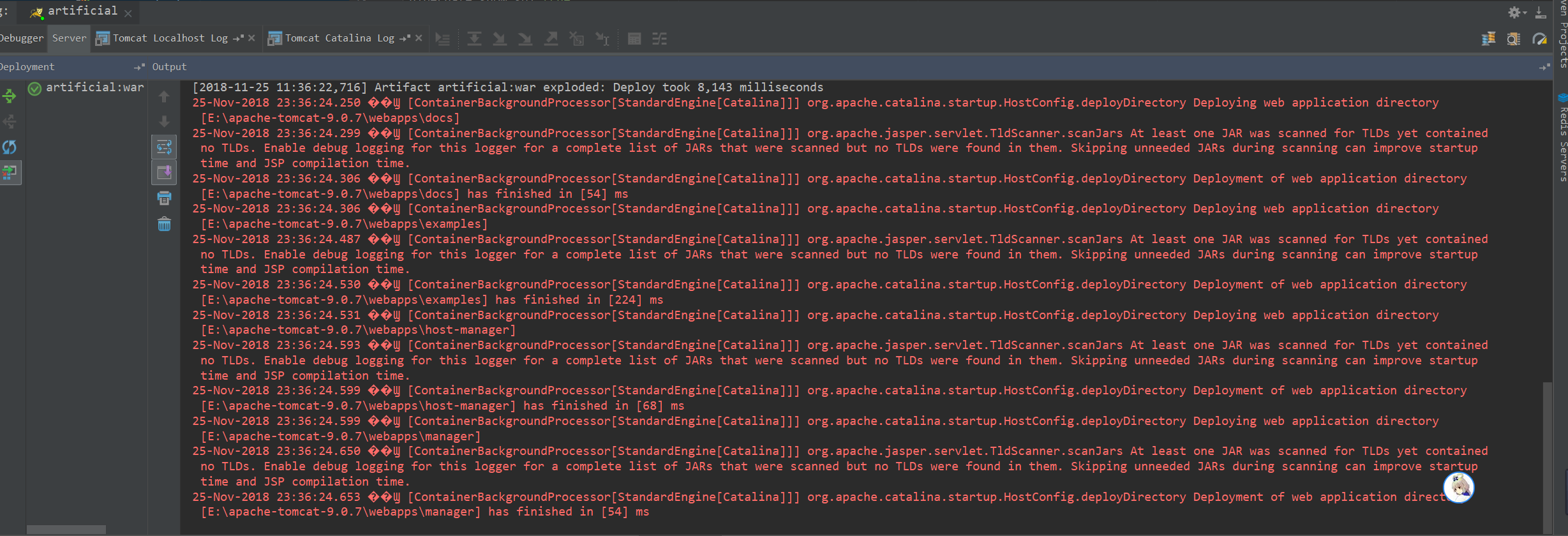1568x536 pixels.
Task: Open the Tomcat Catalina Log tab
Action: pos(339,38)
